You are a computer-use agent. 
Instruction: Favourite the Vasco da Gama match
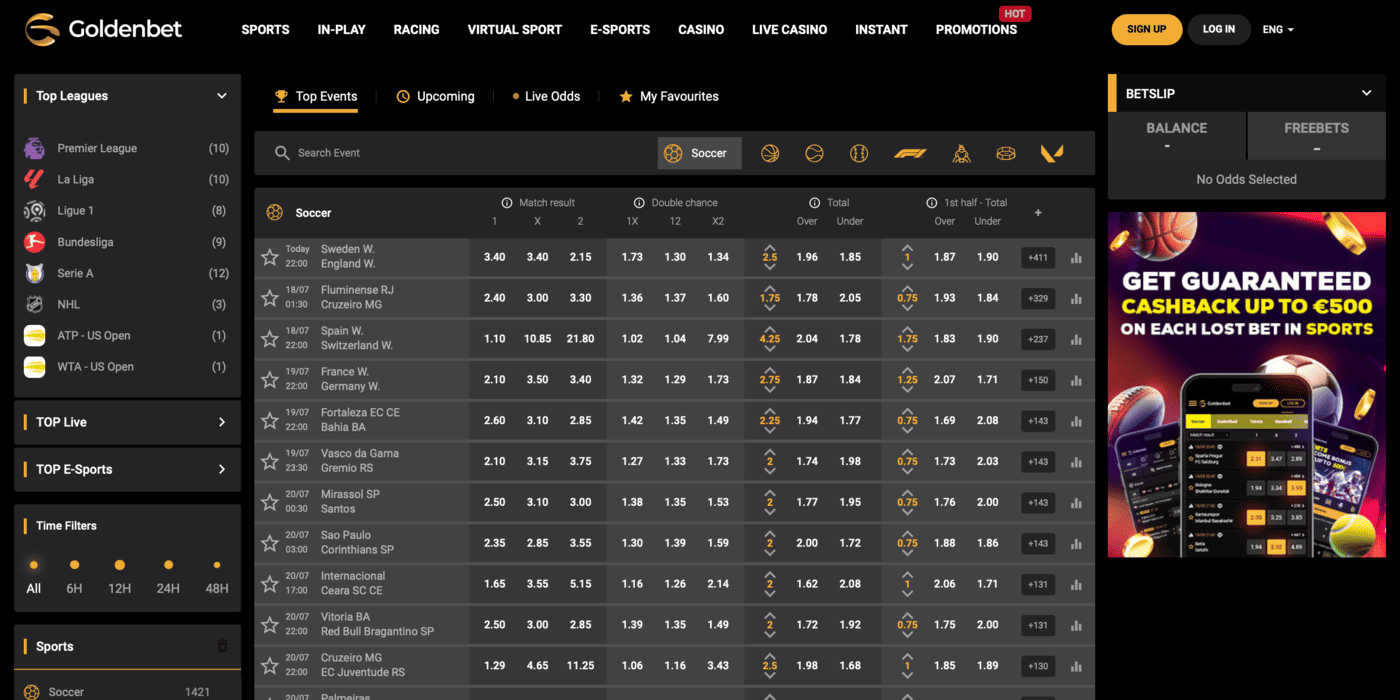(x=270, y=461)
